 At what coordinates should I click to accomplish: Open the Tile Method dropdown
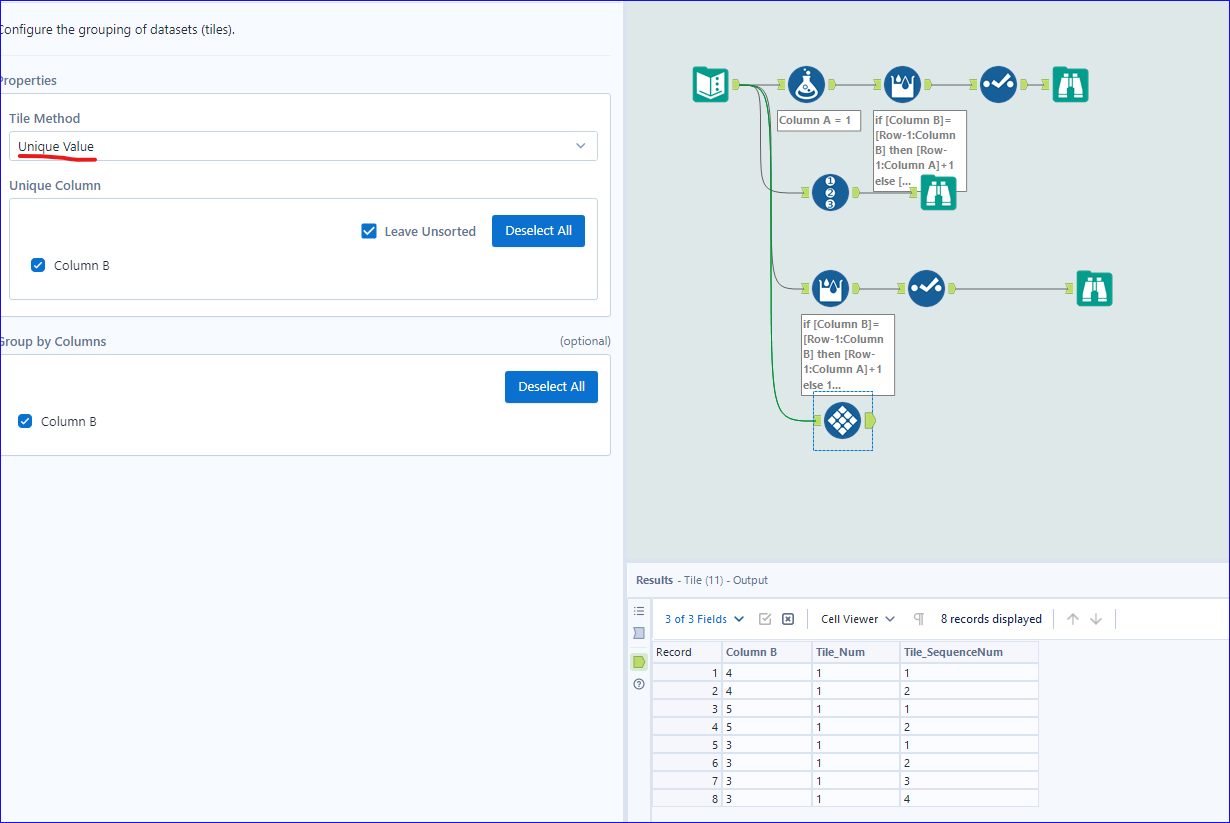tap(298, 145)
